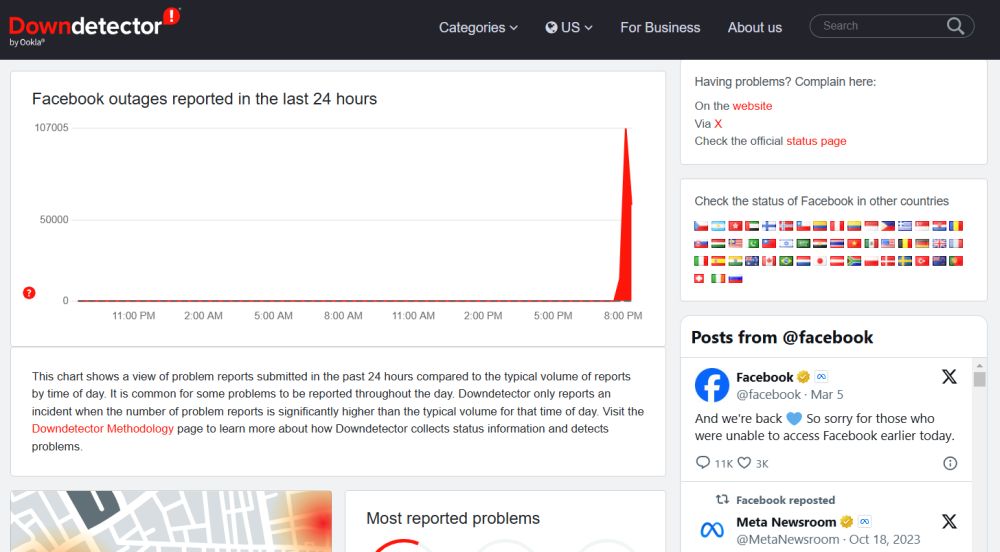
Task: Click the magnifying glass search icon
Action: pos(955,26)
